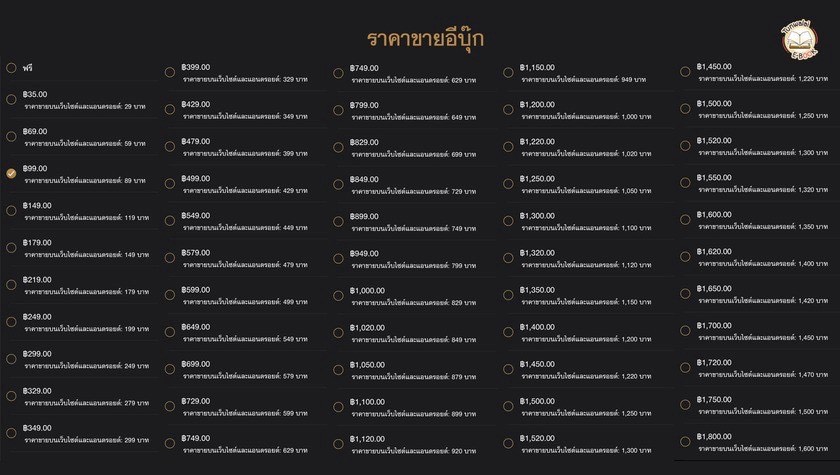Viewport: 840px width, 475px height.
Task: Select the ฿1,600.00 price option
Action: click(x=686, y=220)
